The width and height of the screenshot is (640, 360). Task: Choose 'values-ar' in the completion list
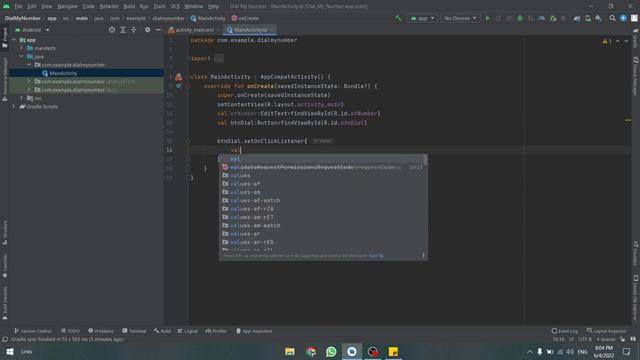point(322,234)
